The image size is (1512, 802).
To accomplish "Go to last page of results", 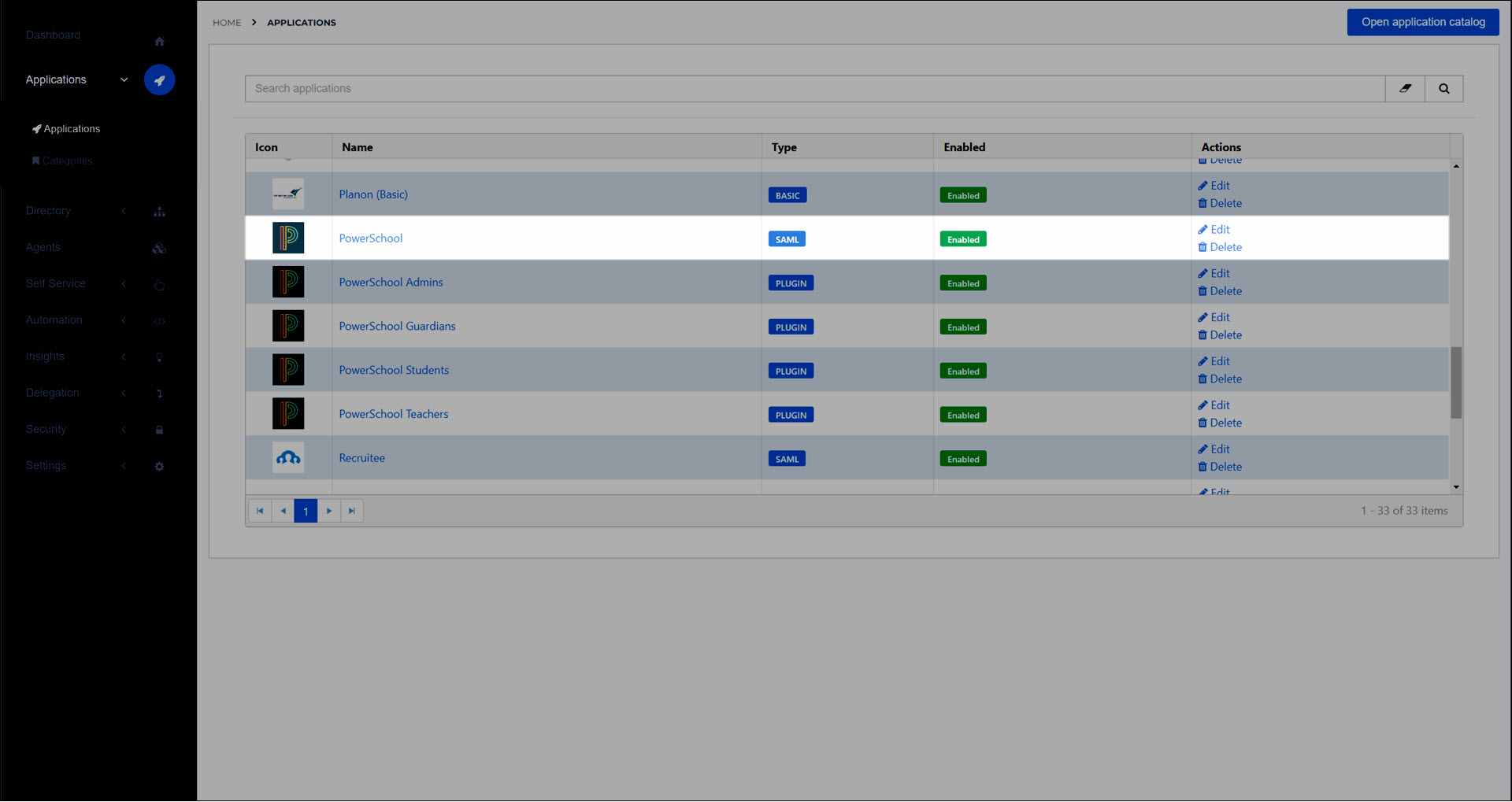I will 352,511.
